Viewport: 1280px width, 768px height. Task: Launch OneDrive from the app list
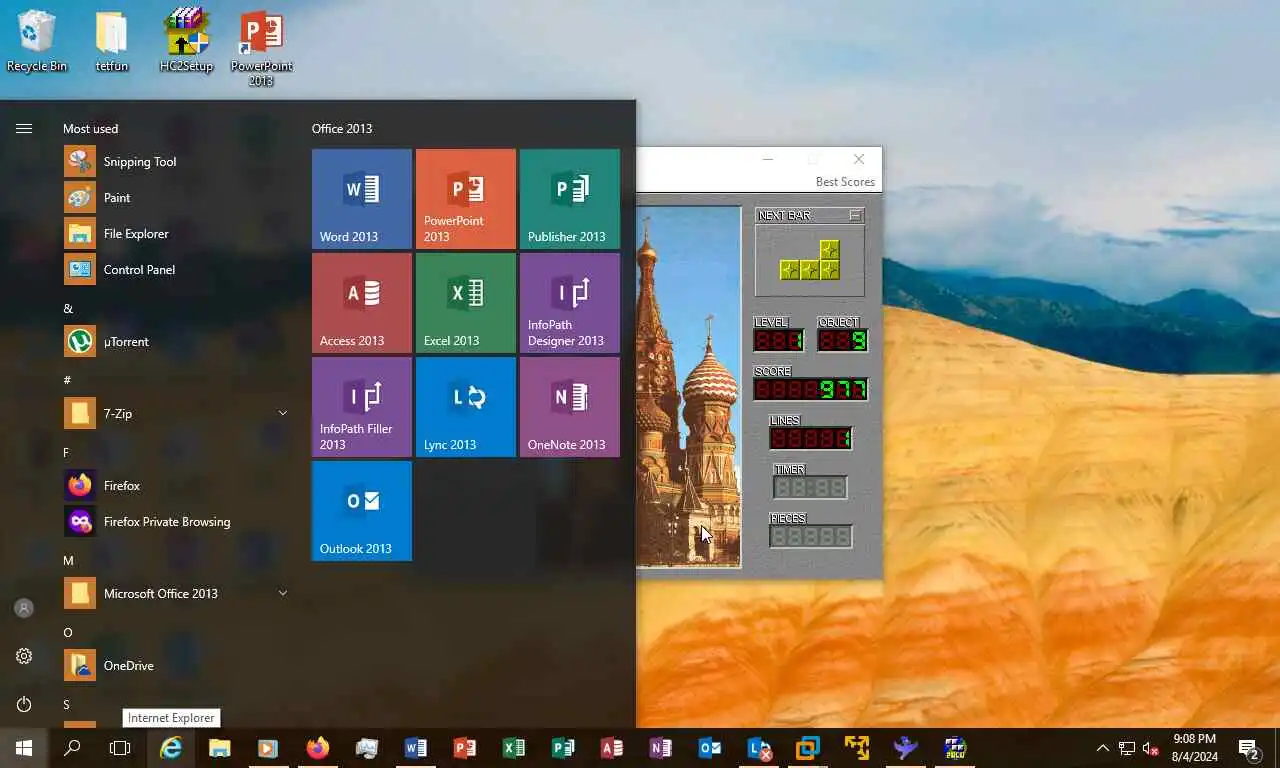176,665
